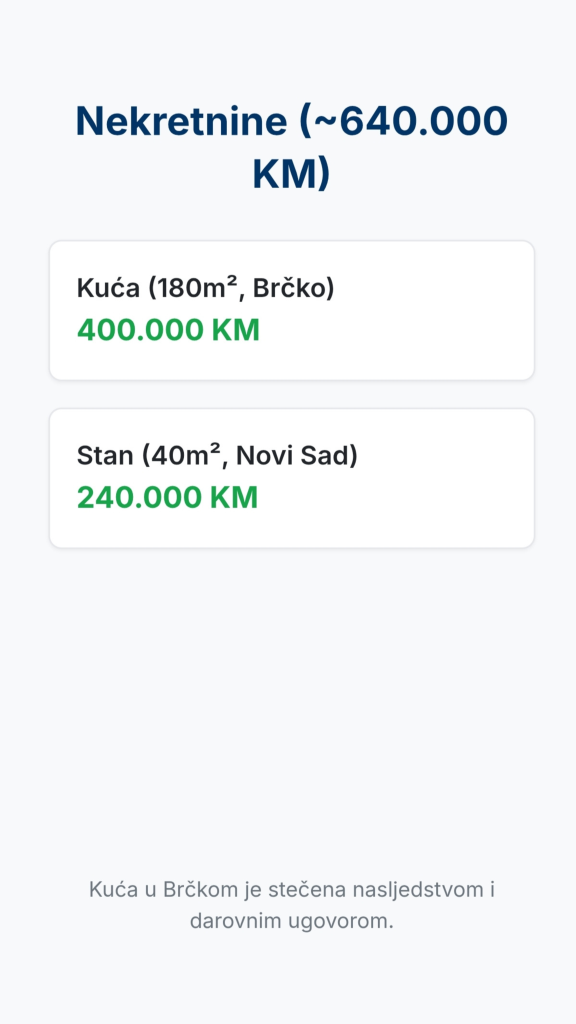This screenshot has height=1024, width=576.
Task: Select the 240.000 KM value
Action: point(168,498)
